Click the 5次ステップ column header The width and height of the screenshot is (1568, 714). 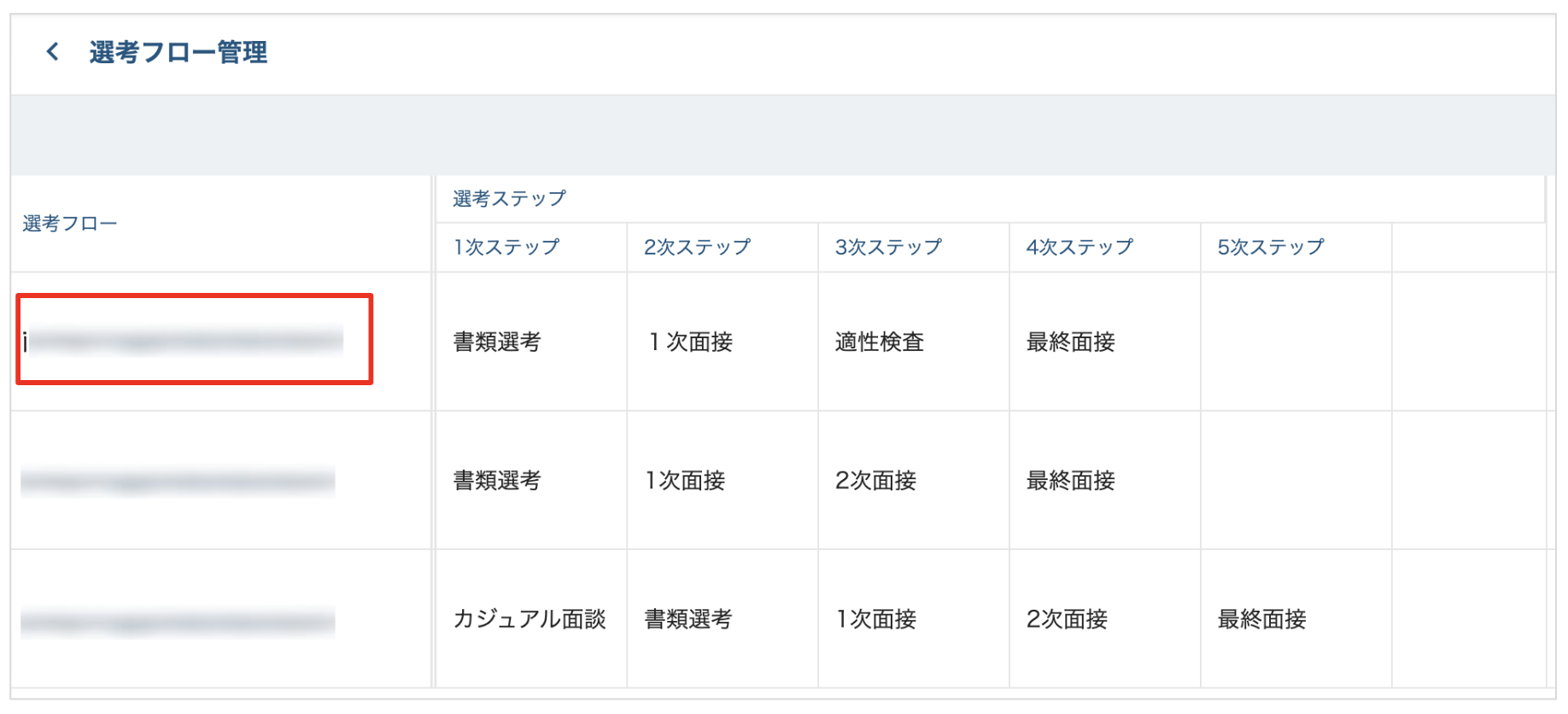point(1271,248)
